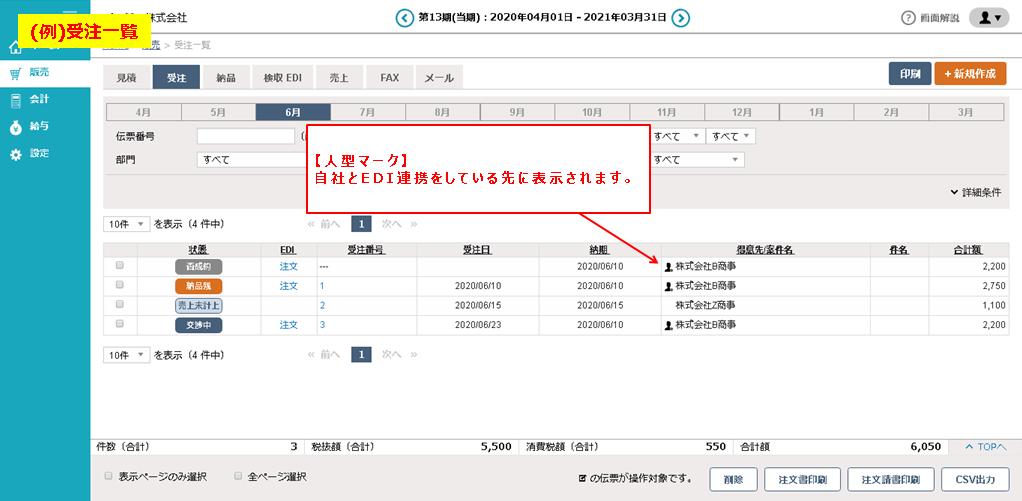1022x501 pixels.
Task: Check the 否成約 row checkbox
Action: (x=120, y=266)
